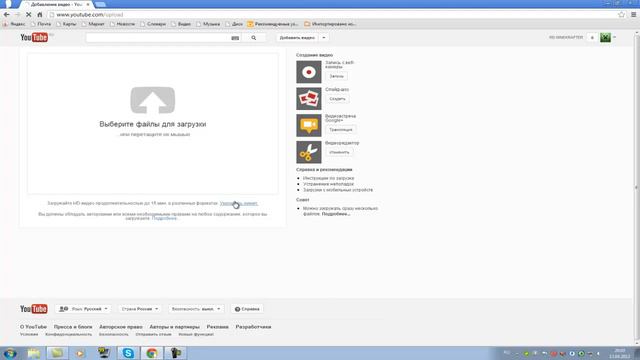Open the Авторы и партнеры footer link
Screen dimensions: 640x360
tap(174, 327)
